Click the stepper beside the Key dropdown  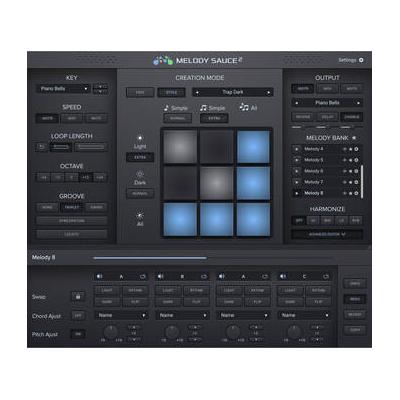tap(100, 89)
